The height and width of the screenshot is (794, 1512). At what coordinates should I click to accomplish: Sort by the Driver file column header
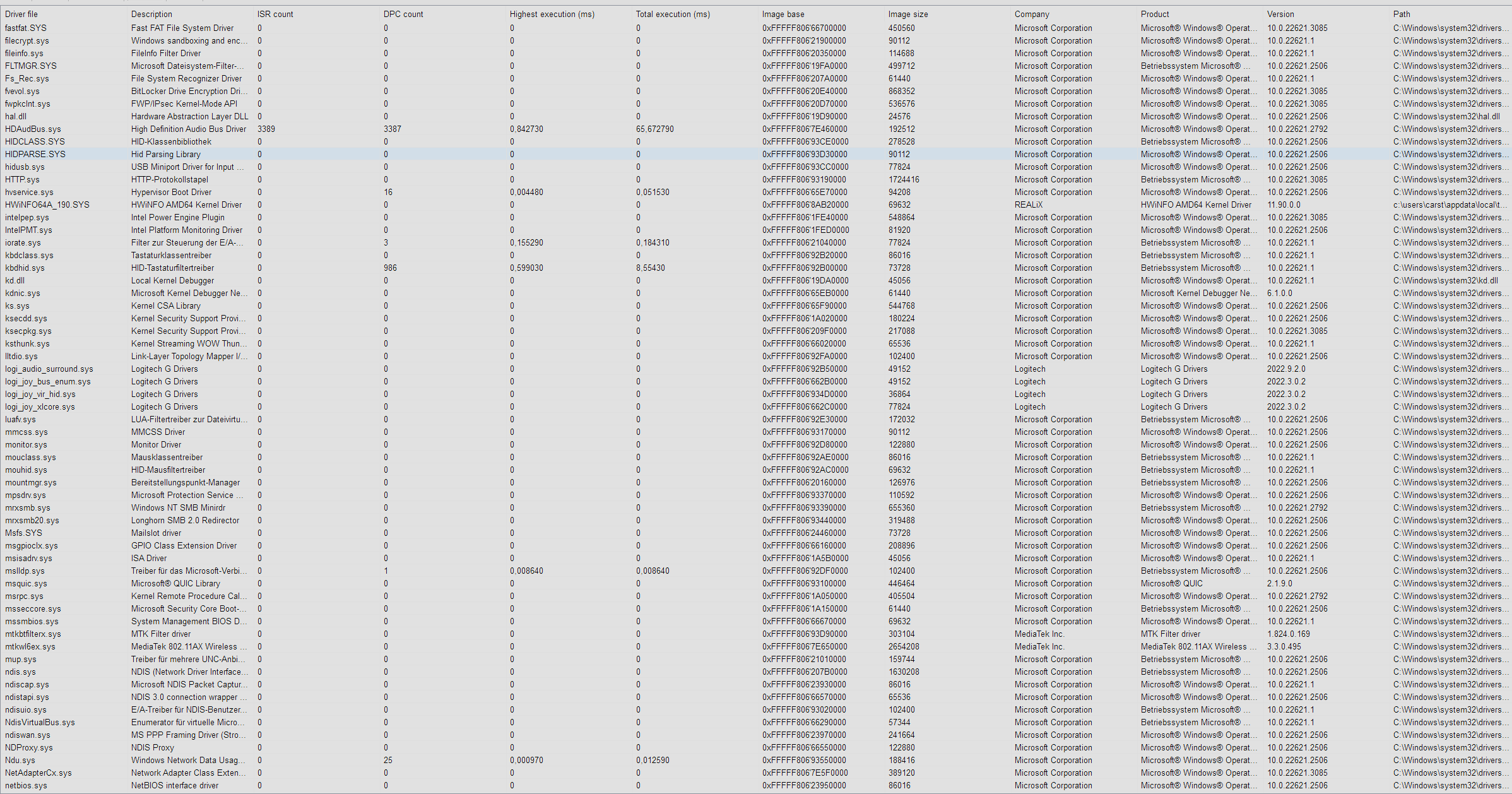tap(21, 14)
